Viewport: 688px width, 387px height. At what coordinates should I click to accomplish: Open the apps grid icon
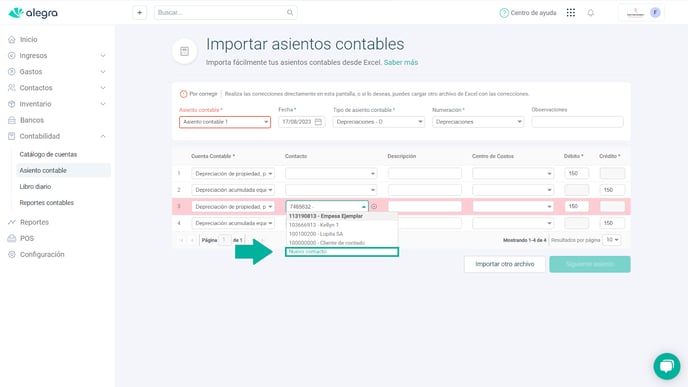[570, 13]
